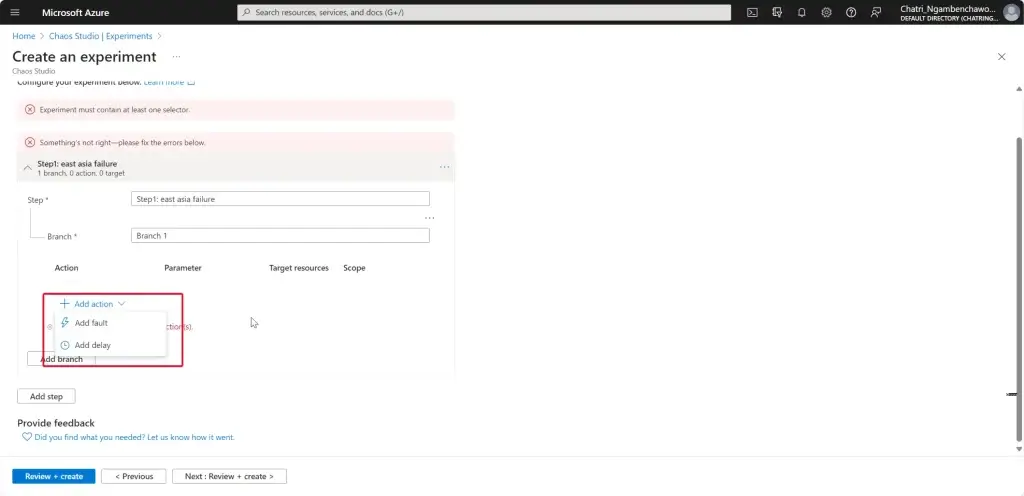
Task: Close the Create an experiment blade
Action: click(x=1001, y=57)
